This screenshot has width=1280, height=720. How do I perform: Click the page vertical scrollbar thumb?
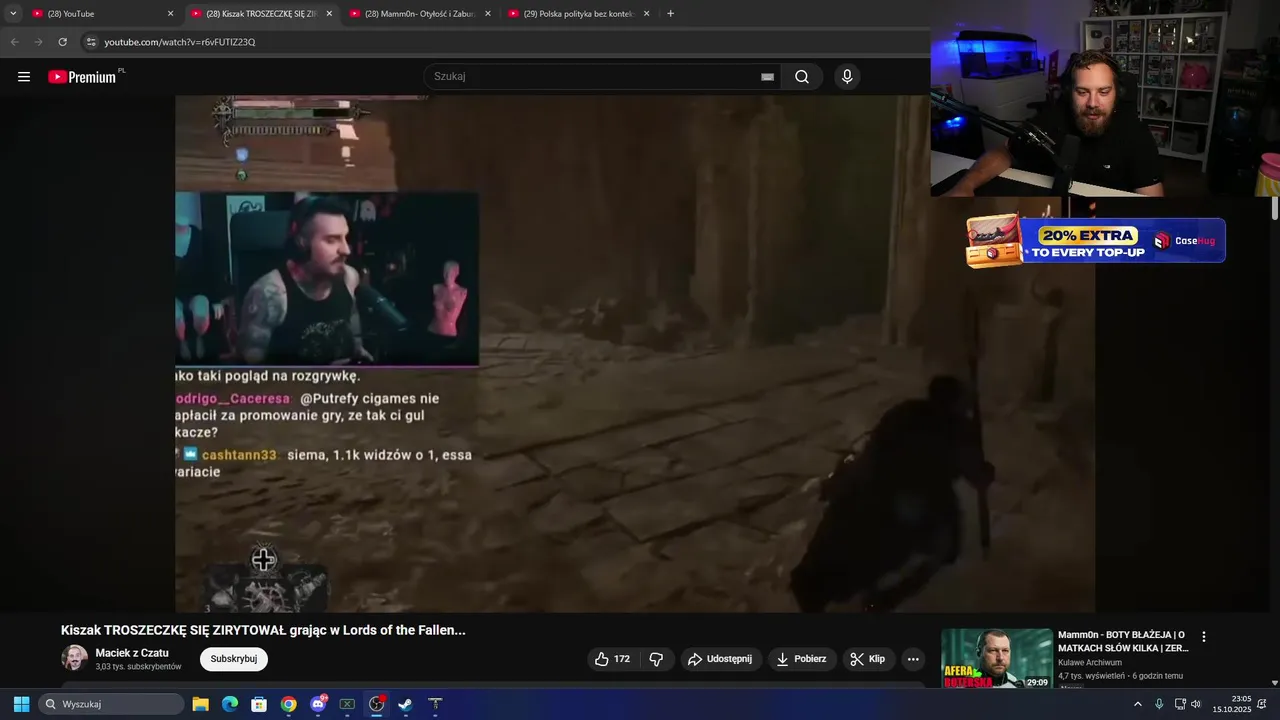point(1275,208)
